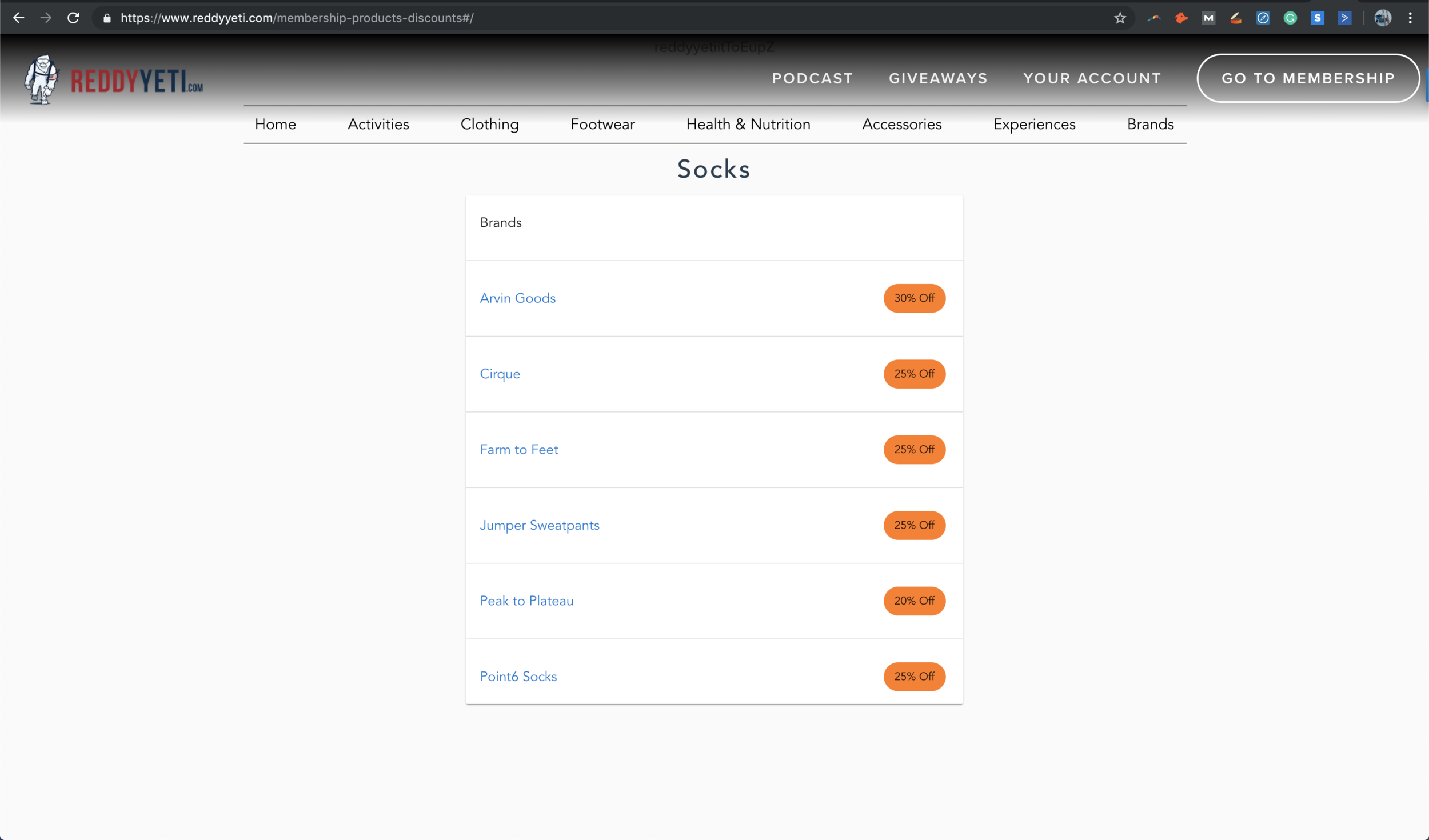1429x840 pixels.
Task: Open the Giveaways page
Action: click(938, 78)
